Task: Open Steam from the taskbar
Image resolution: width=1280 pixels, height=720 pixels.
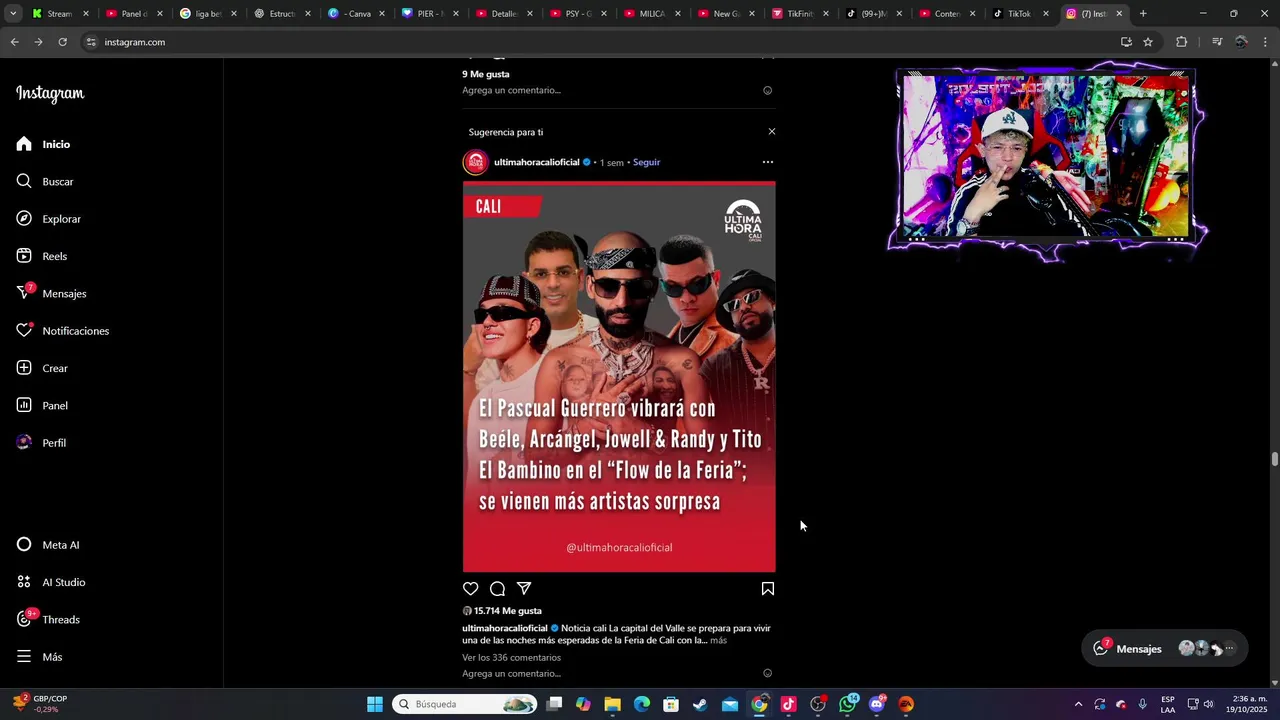Action: click(x=700, y=704)
